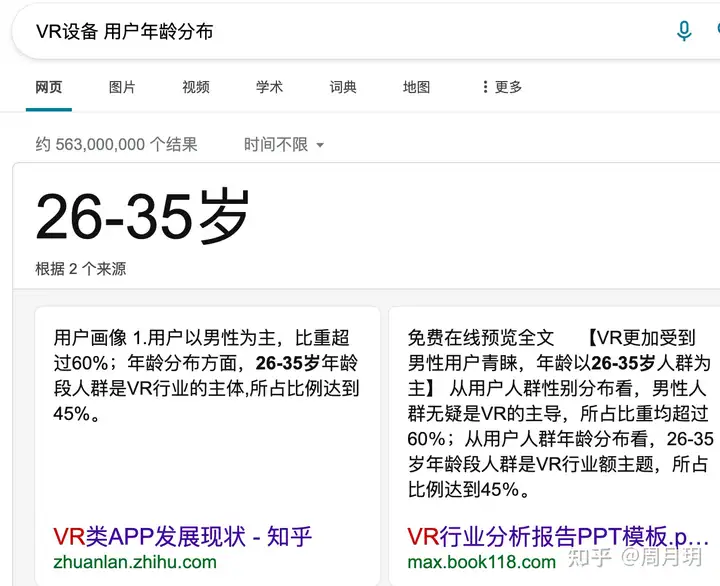Open the VR类APP发展现状 - 知乎 link
The image size is (720, 586).
pyautogui.click(x=182, y=536)
